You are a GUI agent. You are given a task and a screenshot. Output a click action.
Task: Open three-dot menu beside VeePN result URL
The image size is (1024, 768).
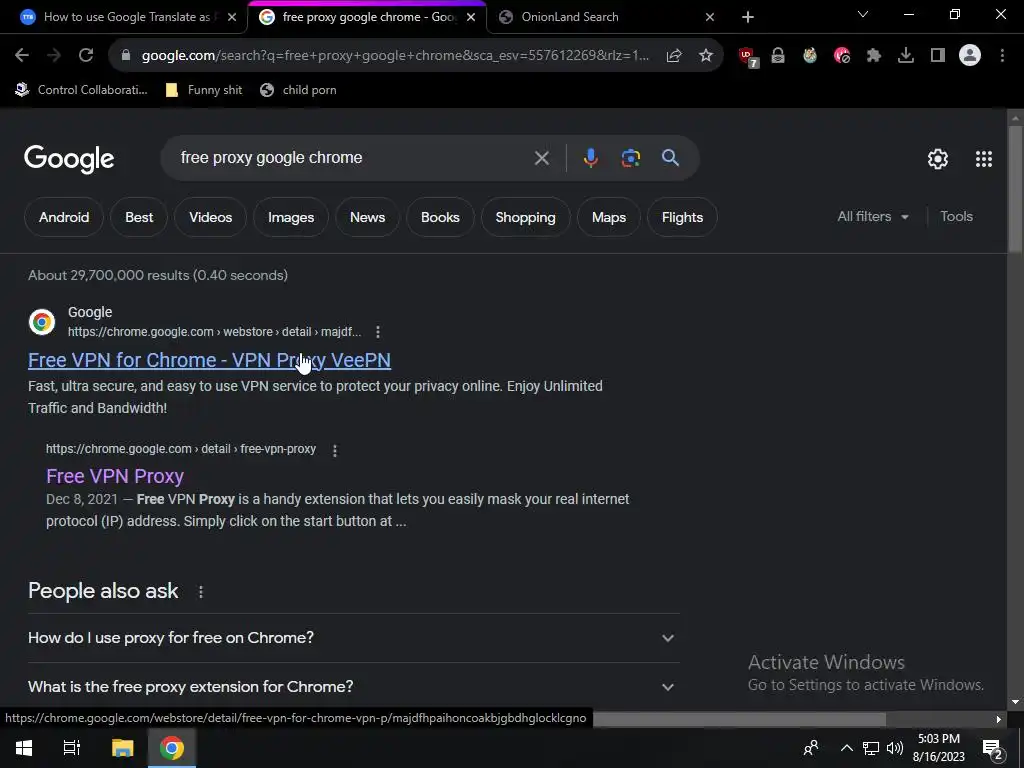coord(377,332)
